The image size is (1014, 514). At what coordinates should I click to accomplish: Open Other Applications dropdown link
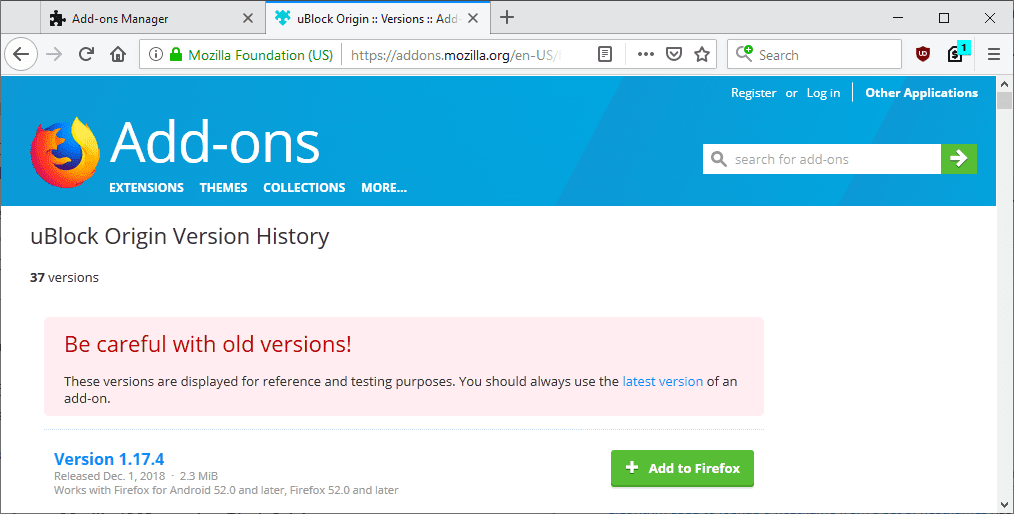click(922, 92)
